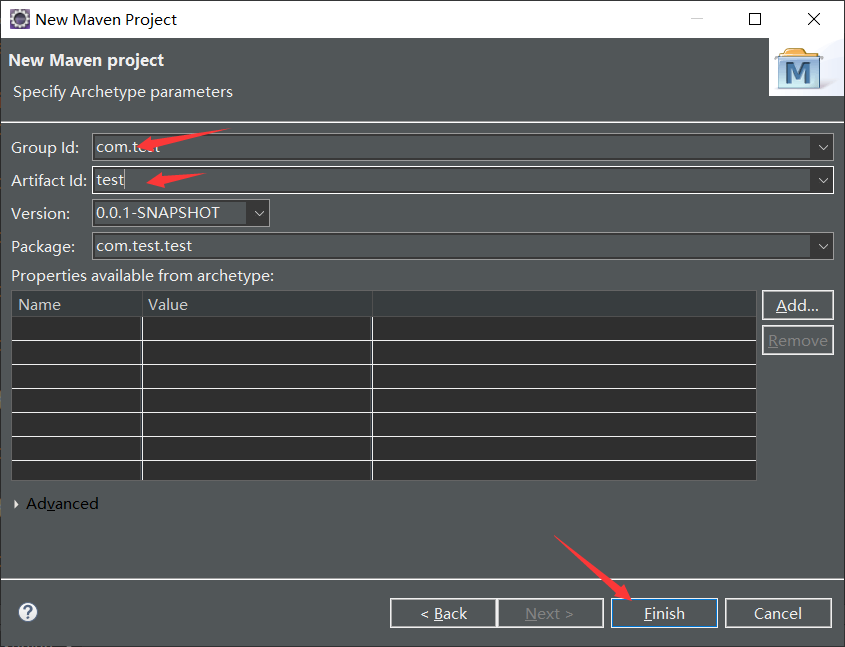Viewport: 845px width, 647px height.
Task: Close the New Maven Project dialog
Action: (x=814, y=19)
